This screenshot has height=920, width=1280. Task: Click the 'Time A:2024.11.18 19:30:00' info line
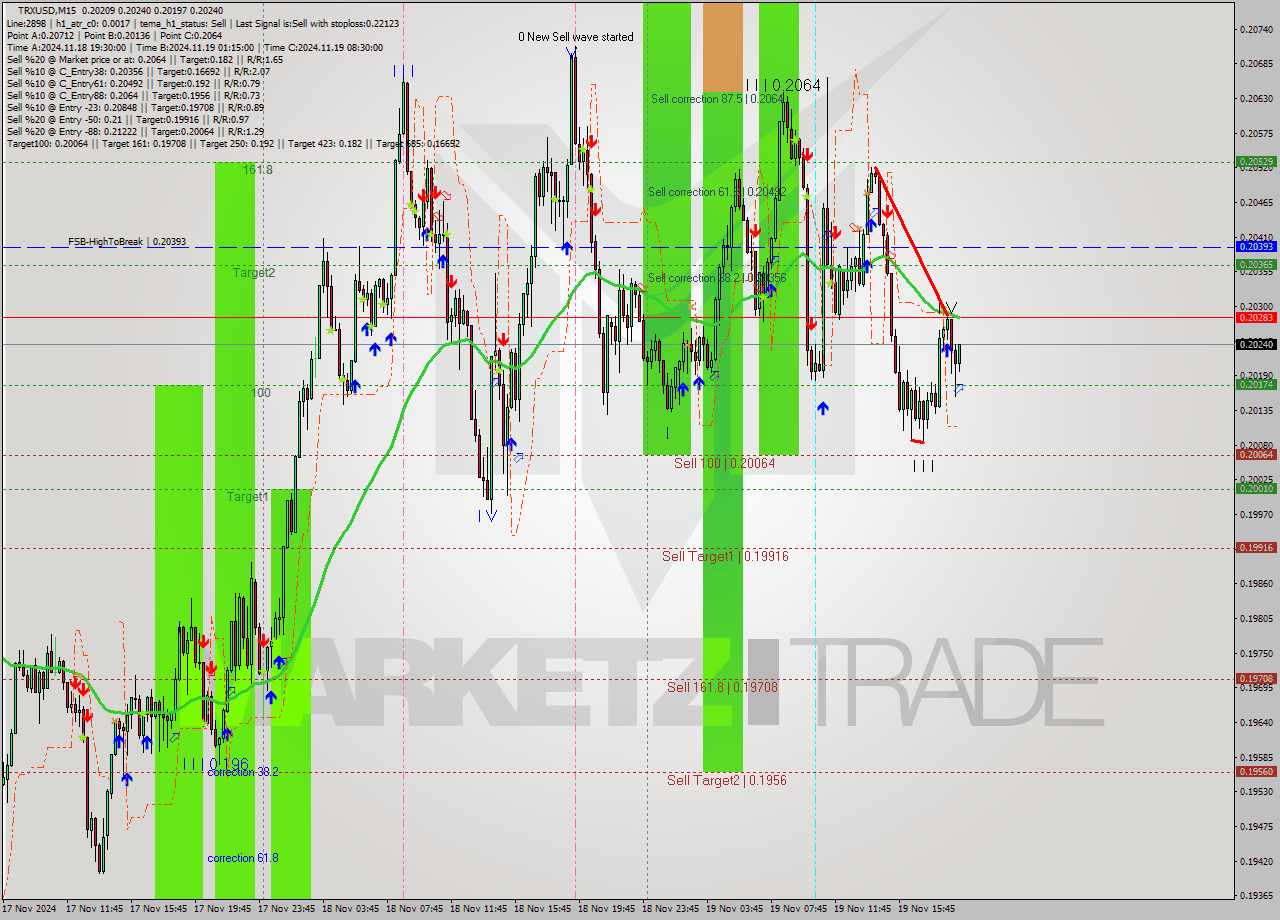tap(195, 47)
